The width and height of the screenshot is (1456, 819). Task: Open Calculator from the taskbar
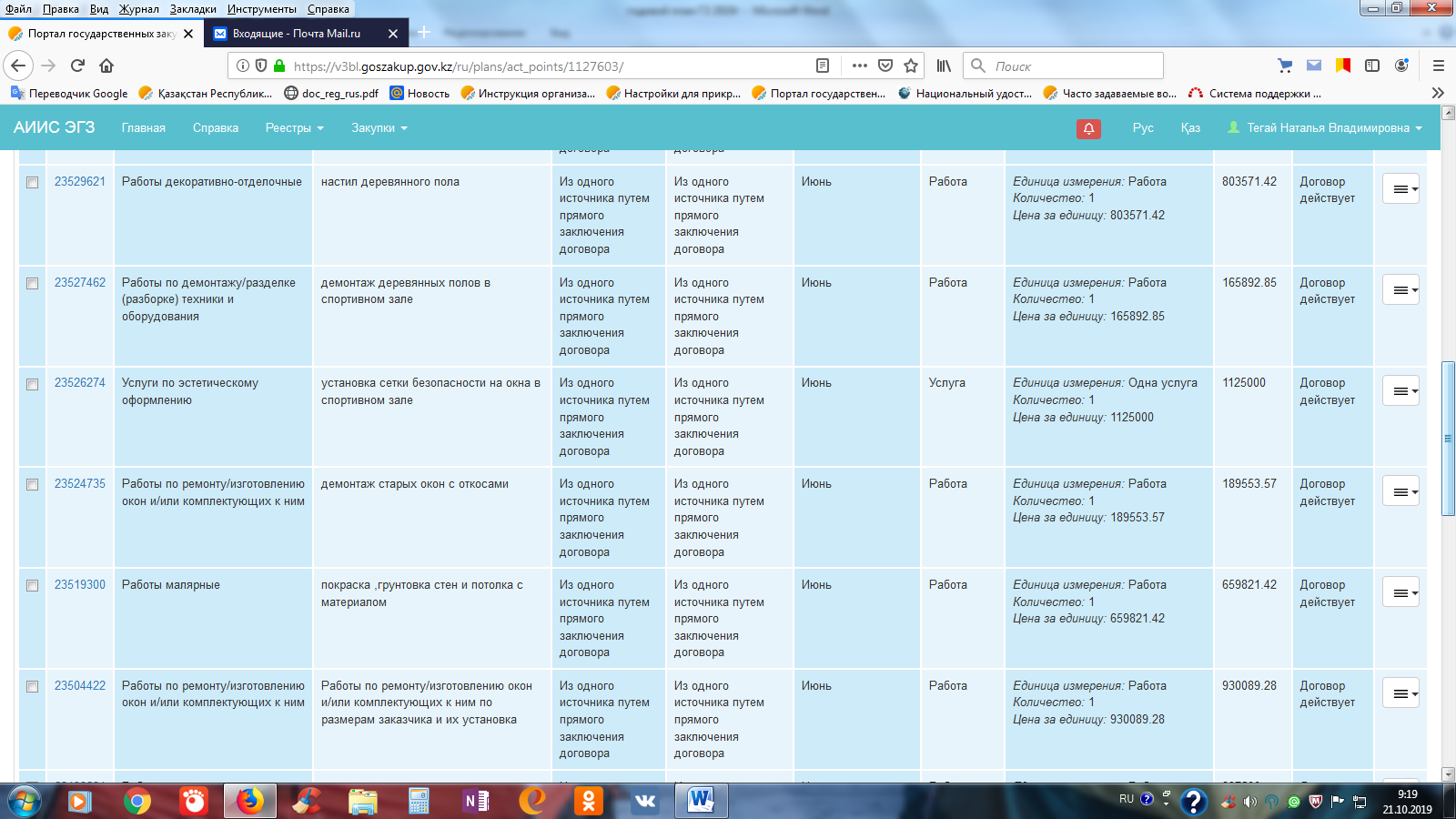tap(420, 801)
